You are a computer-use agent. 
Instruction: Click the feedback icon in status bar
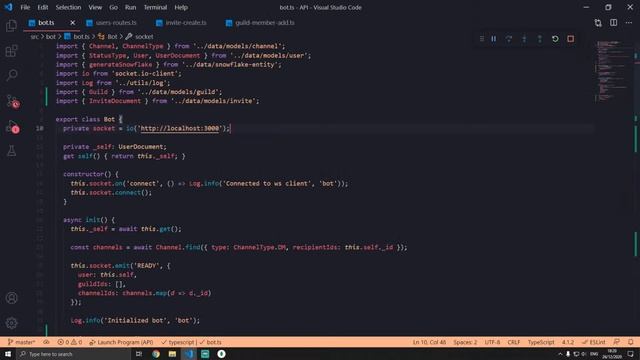pos(617,342)
